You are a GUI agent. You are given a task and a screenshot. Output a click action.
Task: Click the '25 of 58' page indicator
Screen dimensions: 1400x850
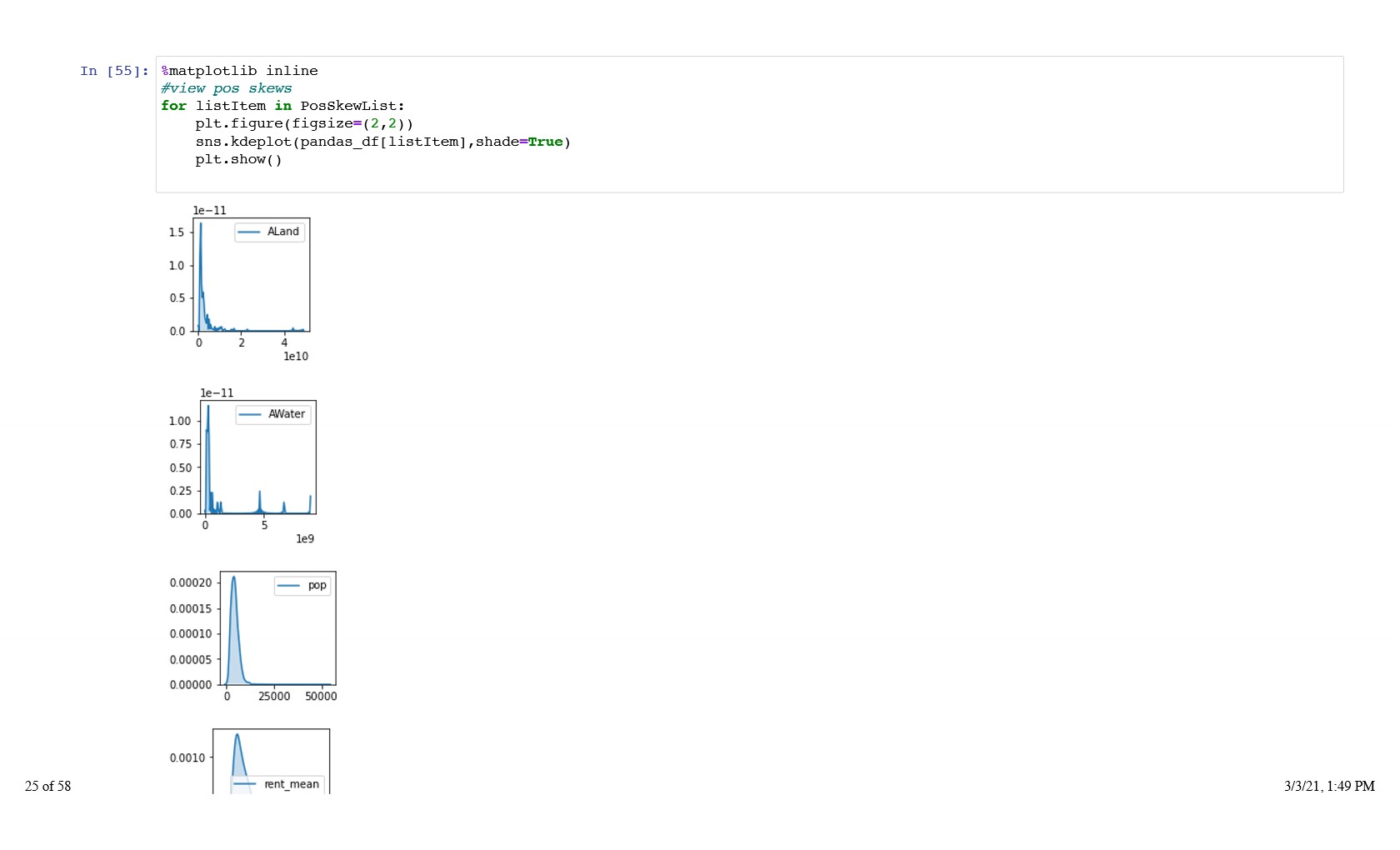coord(48,787)
